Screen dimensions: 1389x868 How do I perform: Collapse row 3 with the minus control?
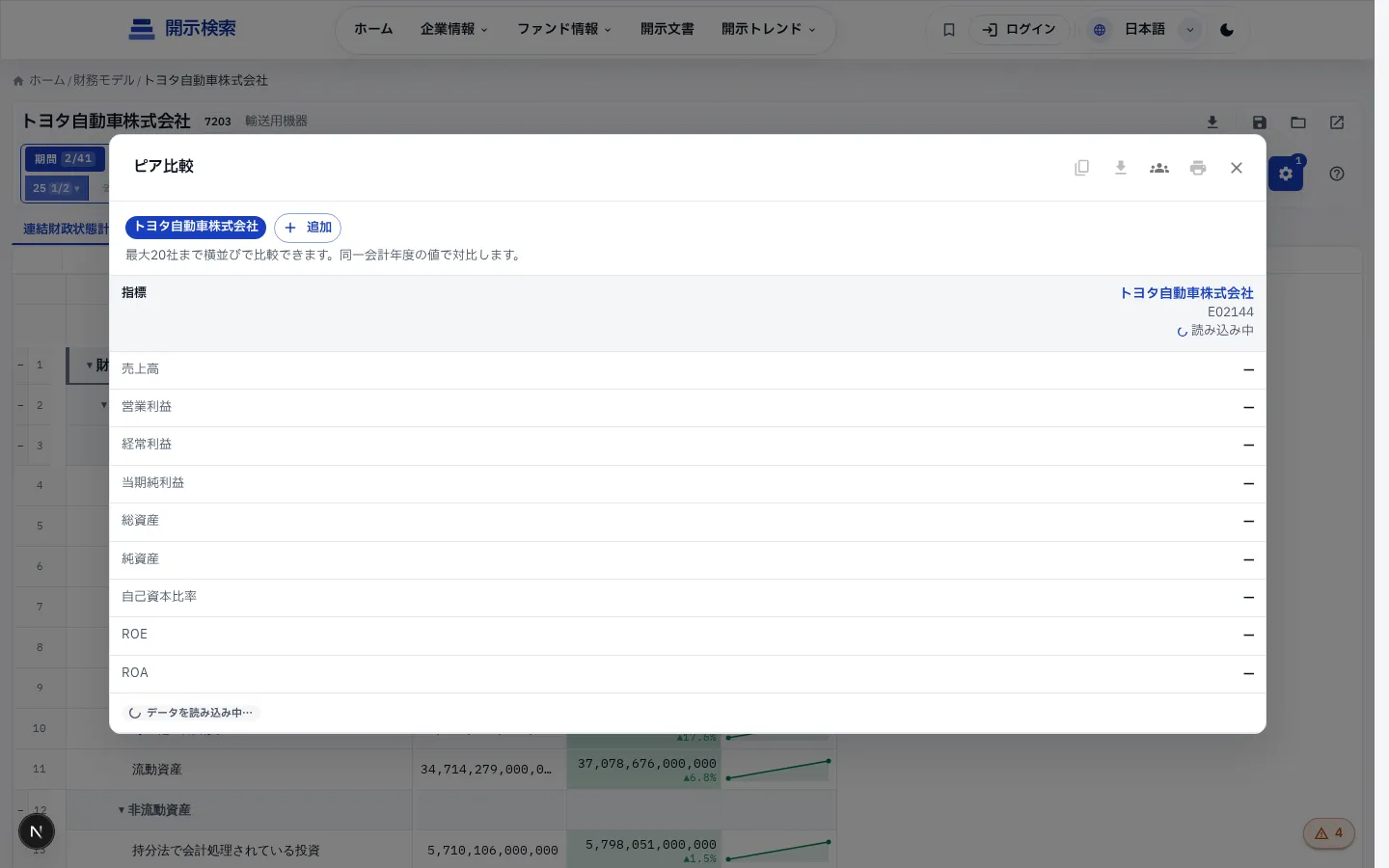click(x=20, y=447)
